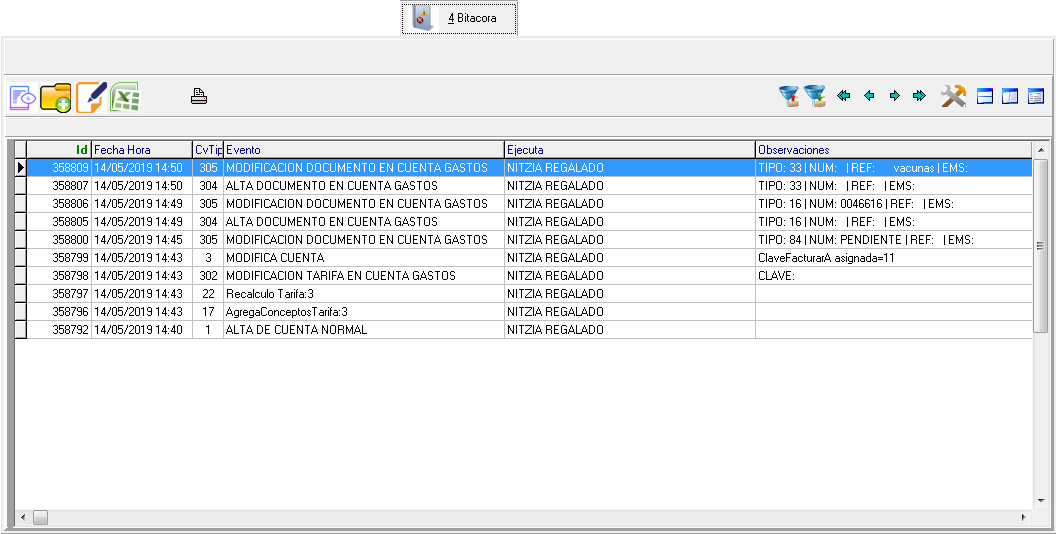Jump to last record with double-right arrow

click(x=919, y=96)
